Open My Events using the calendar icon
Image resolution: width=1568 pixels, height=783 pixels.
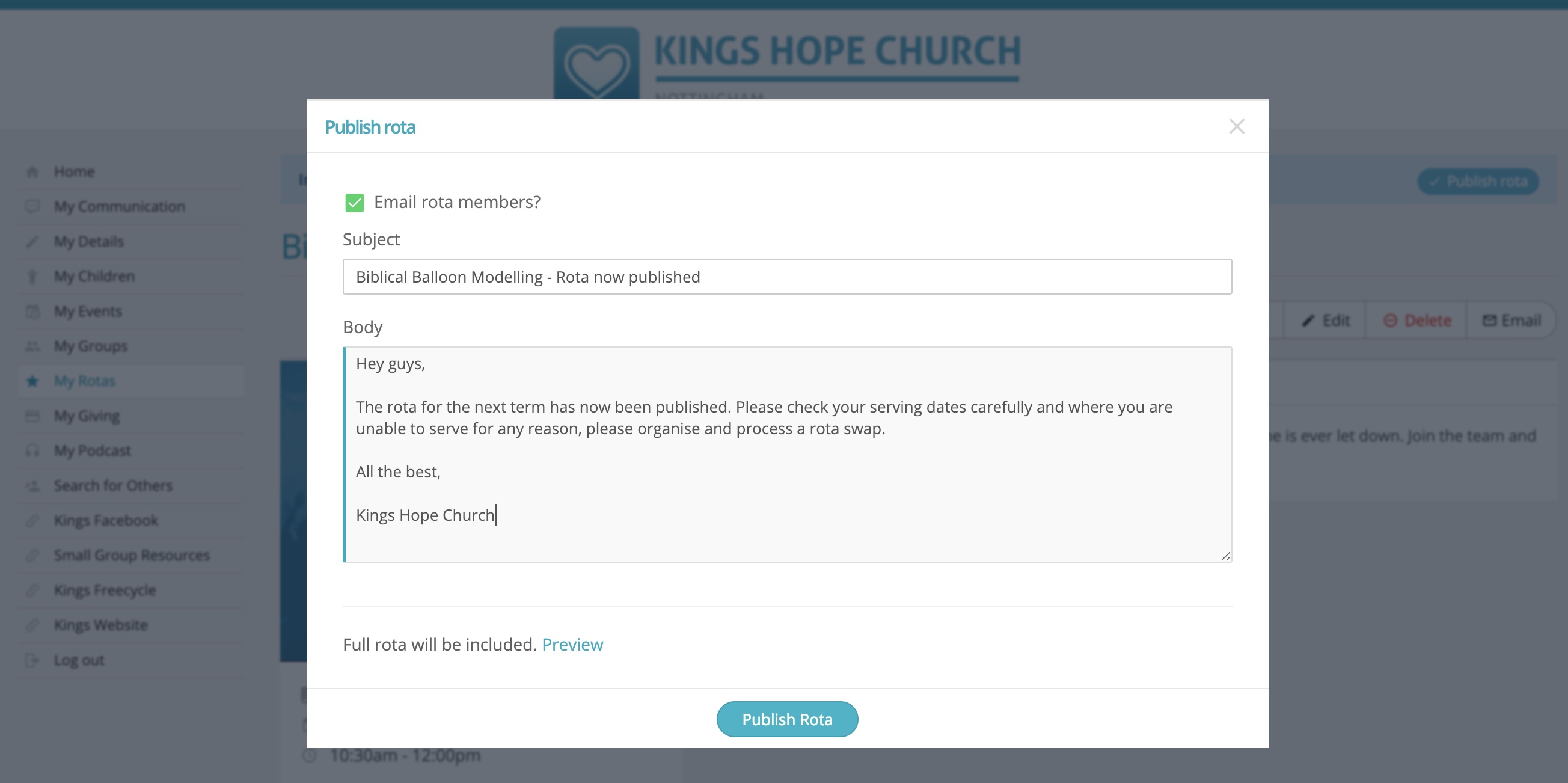[x=33, y=310]
